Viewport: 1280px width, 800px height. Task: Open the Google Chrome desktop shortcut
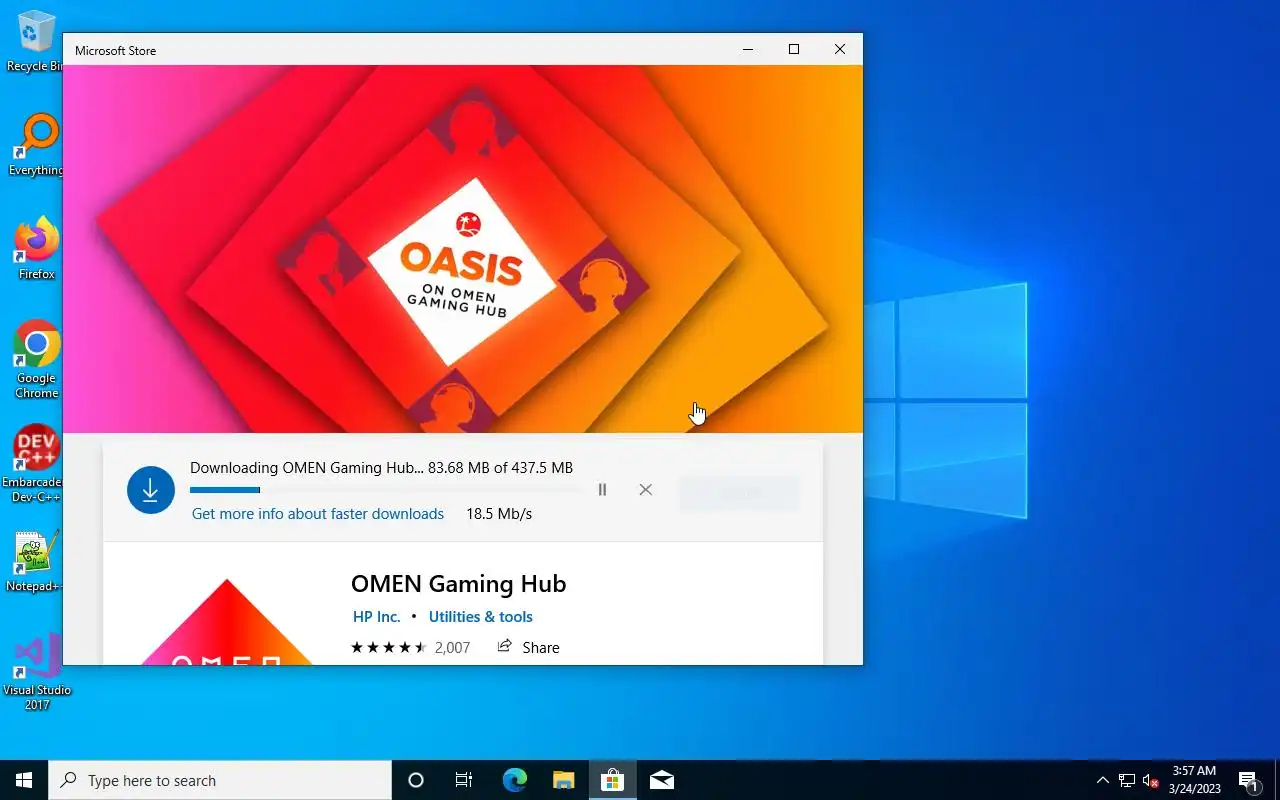pyautogui.click(x=36, y=360)
